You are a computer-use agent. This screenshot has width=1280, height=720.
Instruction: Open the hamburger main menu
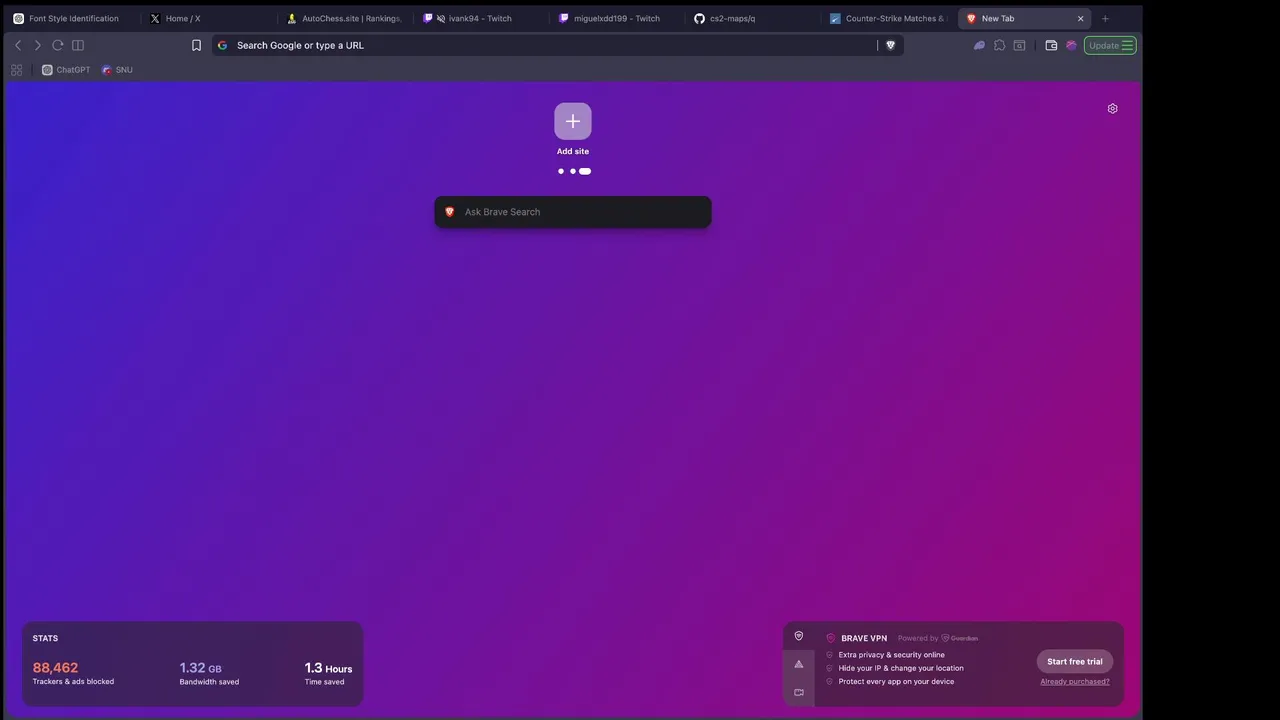tap(1127, 45)
